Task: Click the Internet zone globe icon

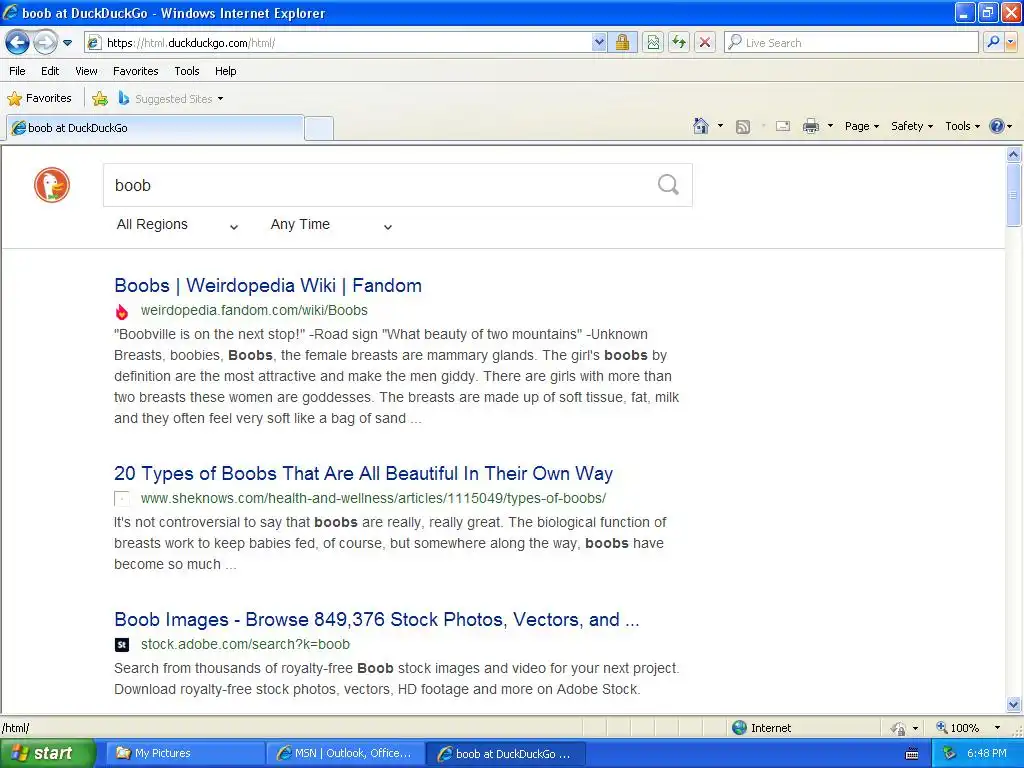Action: pyautogui.click(x=739, y=728)
